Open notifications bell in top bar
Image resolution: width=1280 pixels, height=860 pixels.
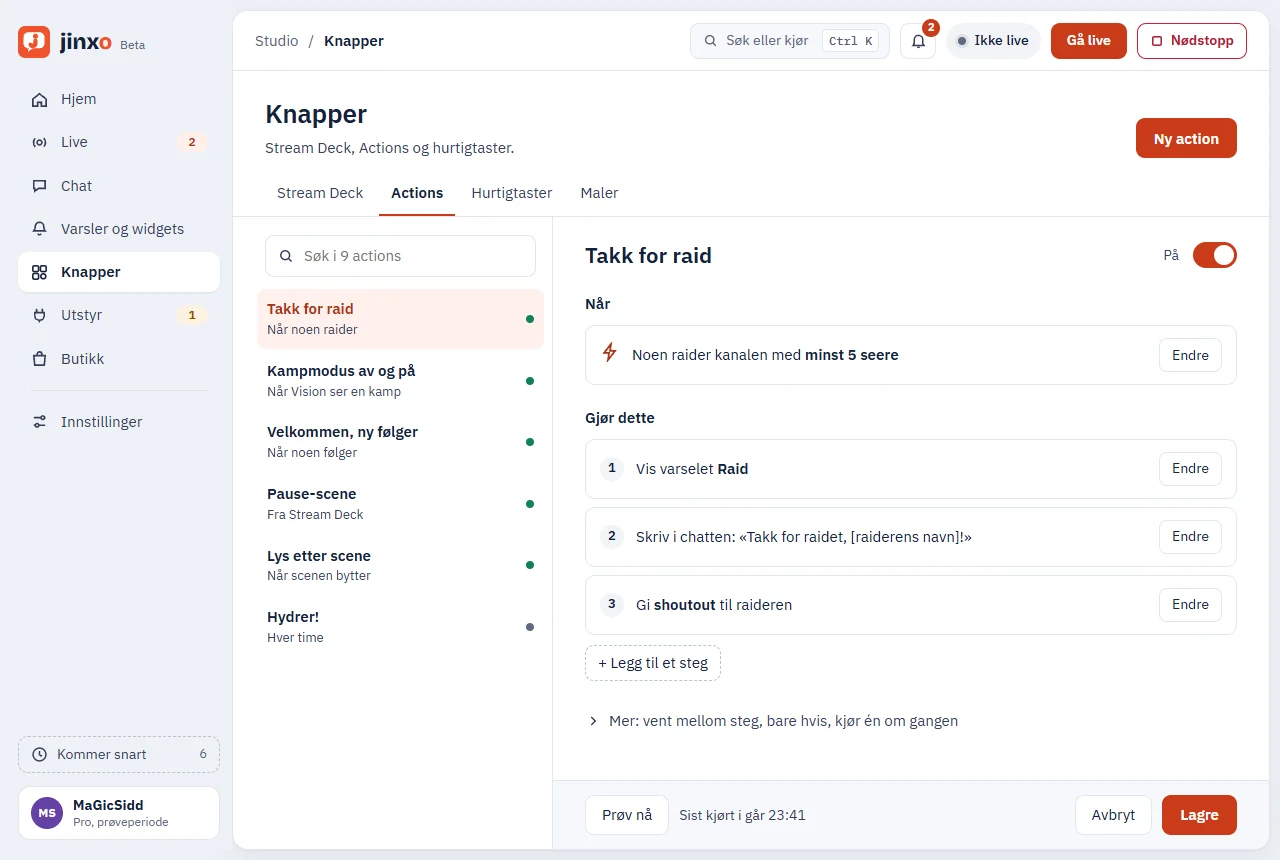click(x=918, y=41)
